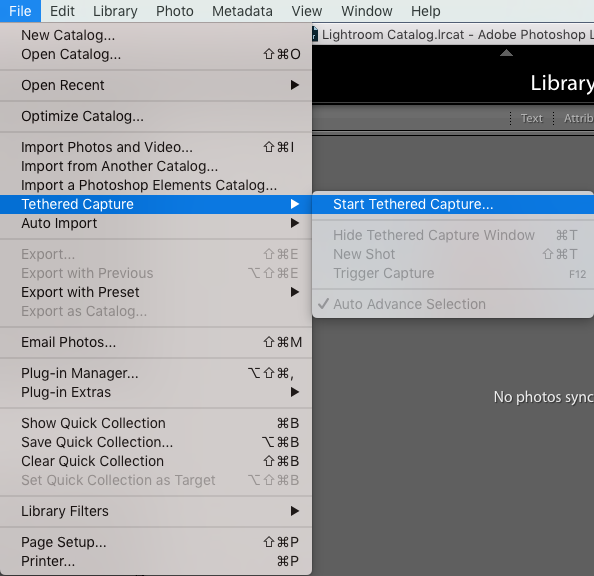Click Hide Tethered Capture Window item
The height and width of the screenshot is (576, 594).
point(453,235)
